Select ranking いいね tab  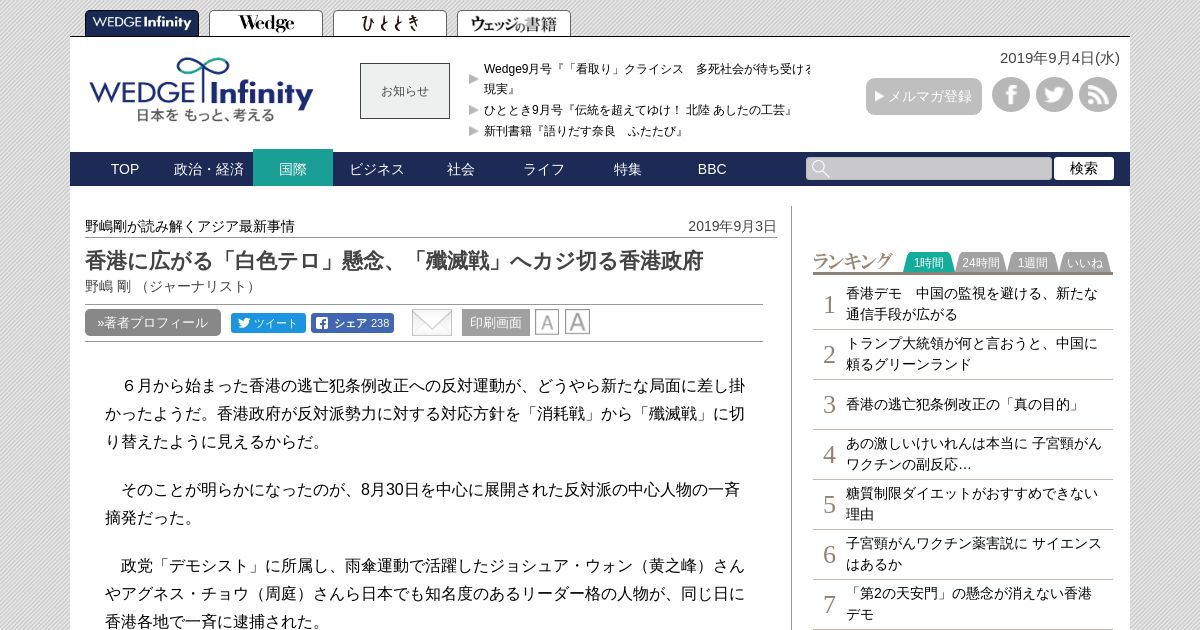1085,262
